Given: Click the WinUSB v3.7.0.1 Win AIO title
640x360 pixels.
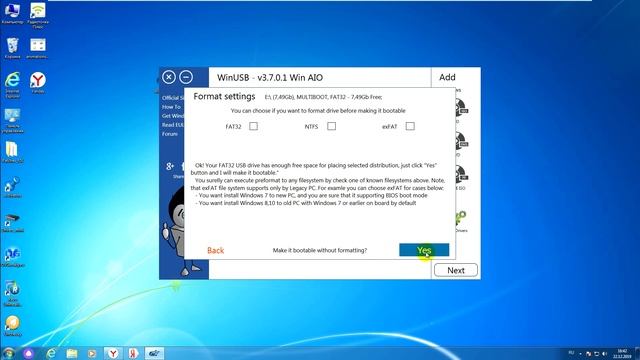Looking at the screenshot, I should (270, 78).
